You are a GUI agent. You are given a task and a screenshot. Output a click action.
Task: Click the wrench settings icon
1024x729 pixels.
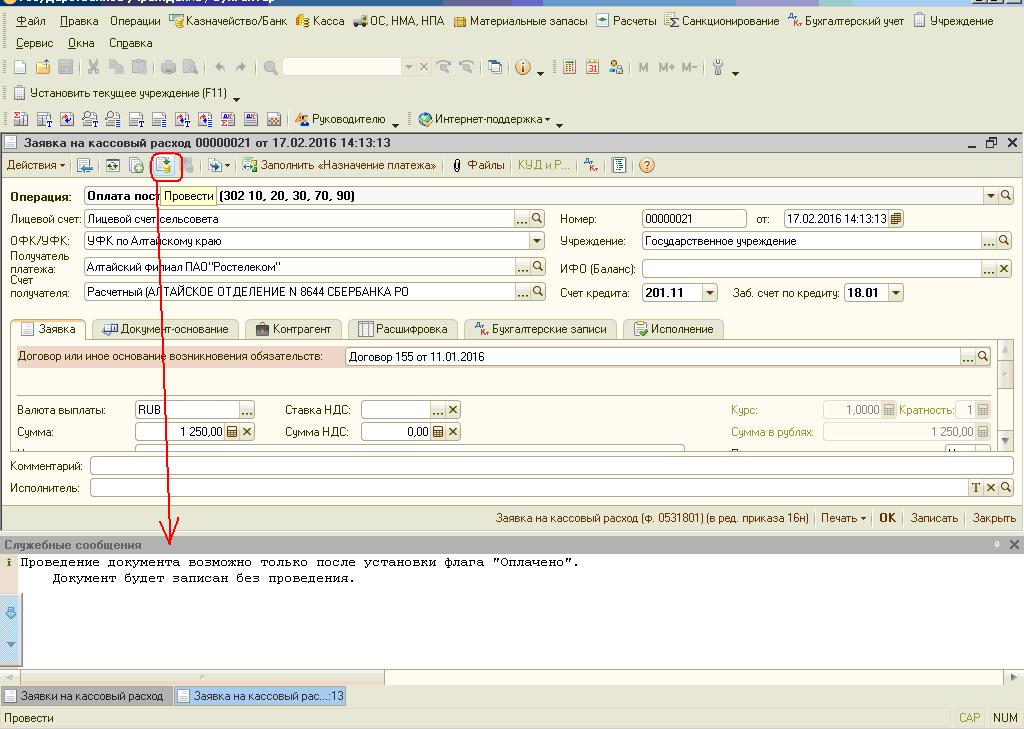click(718, 67)
